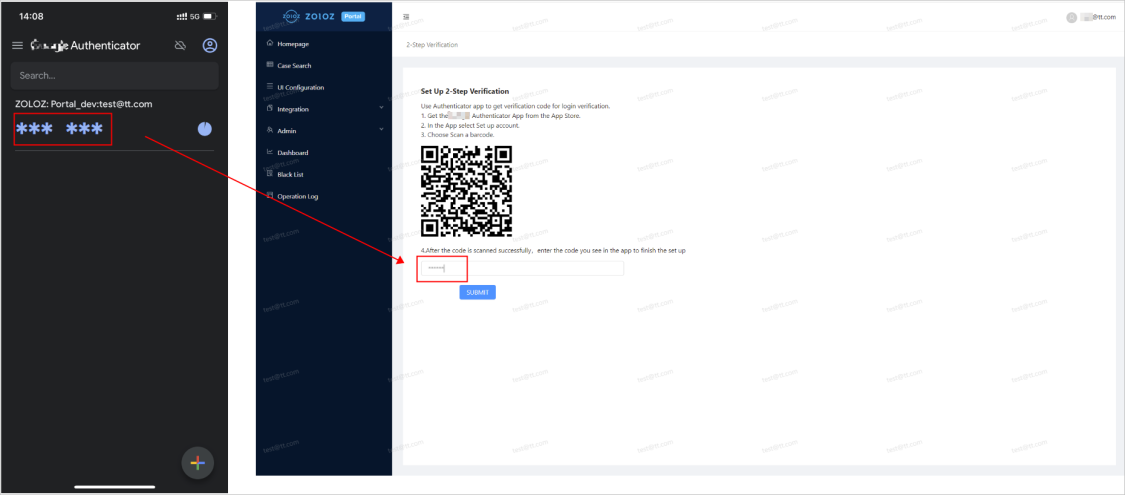
Task: Click the 2-step setup QR code
Action: click(x=466, y=191)
